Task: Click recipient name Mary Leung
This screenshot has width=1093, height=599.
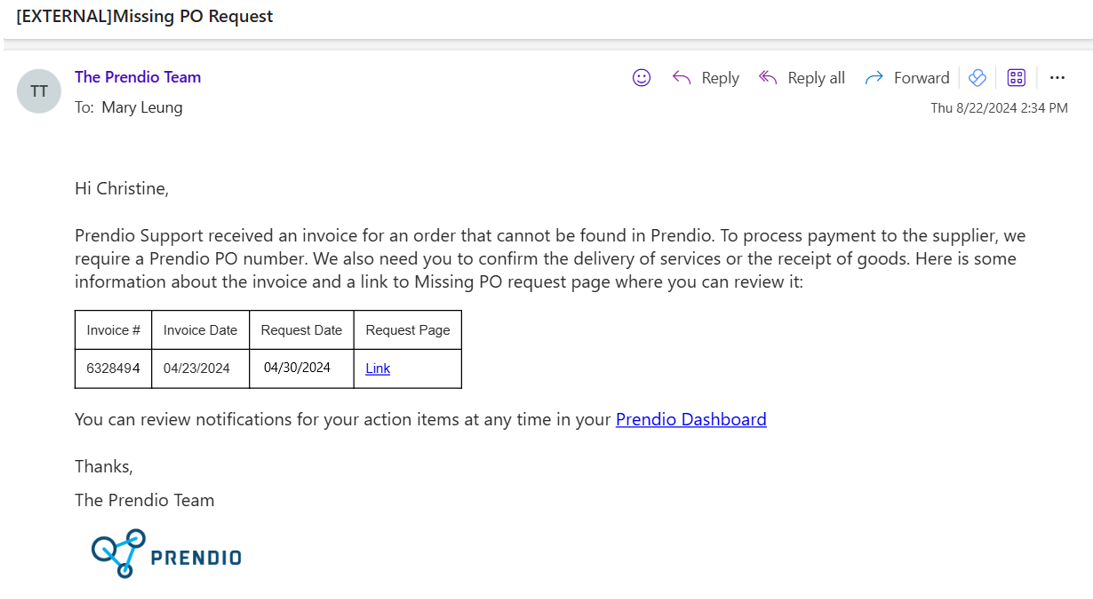Action: click(x=142, y=107)
